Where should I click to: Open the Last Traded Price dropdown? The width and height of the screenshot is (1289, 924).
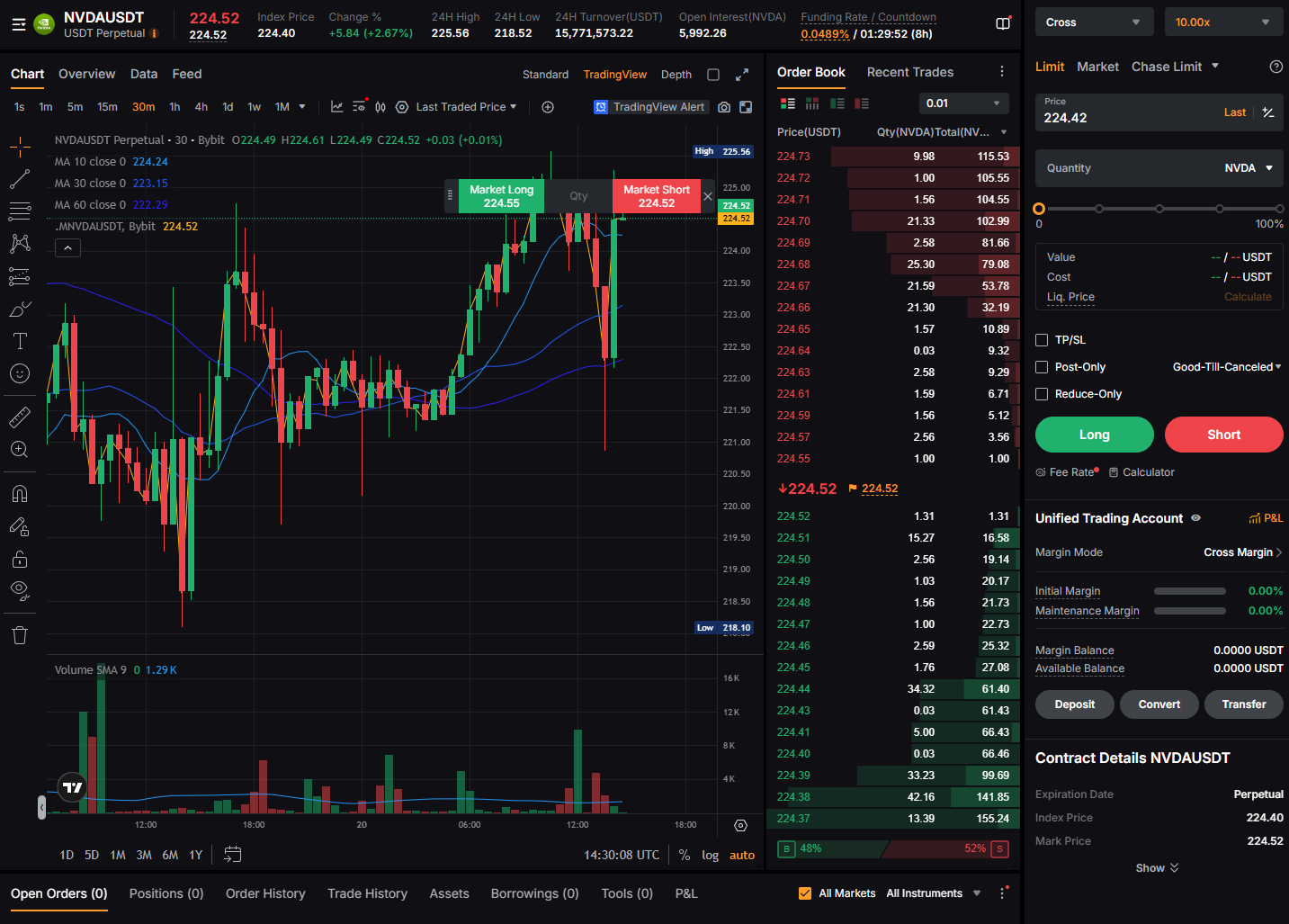[x=466, y=107]
